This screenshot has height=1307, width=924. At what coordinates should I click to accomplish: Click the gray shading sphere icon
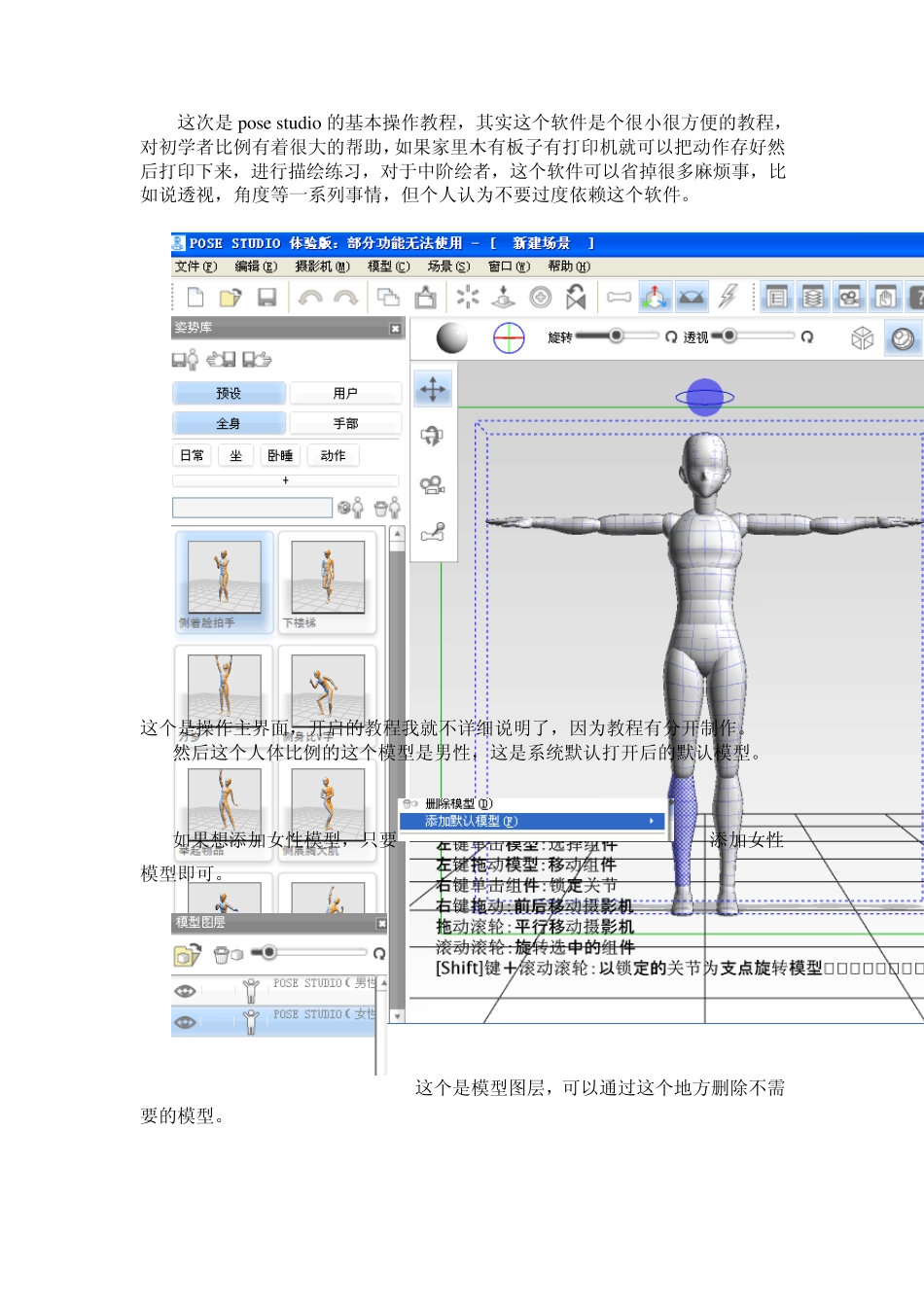tap(452, 337)
